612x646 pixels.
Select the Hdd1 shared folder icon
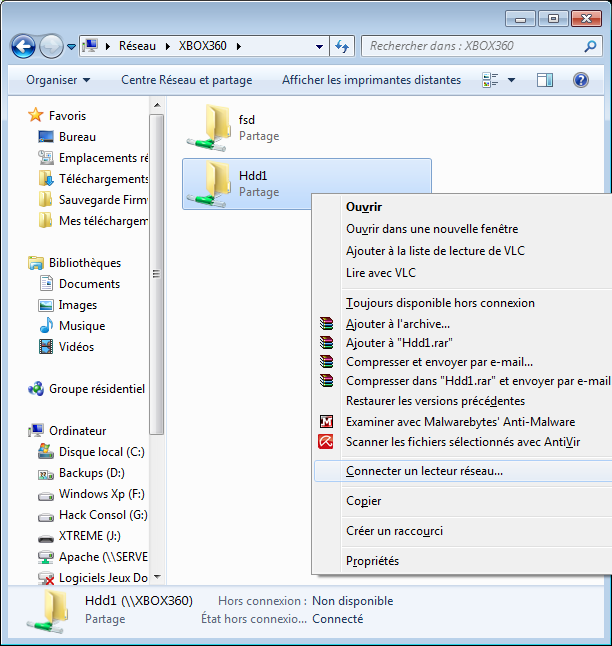point(208,184)
